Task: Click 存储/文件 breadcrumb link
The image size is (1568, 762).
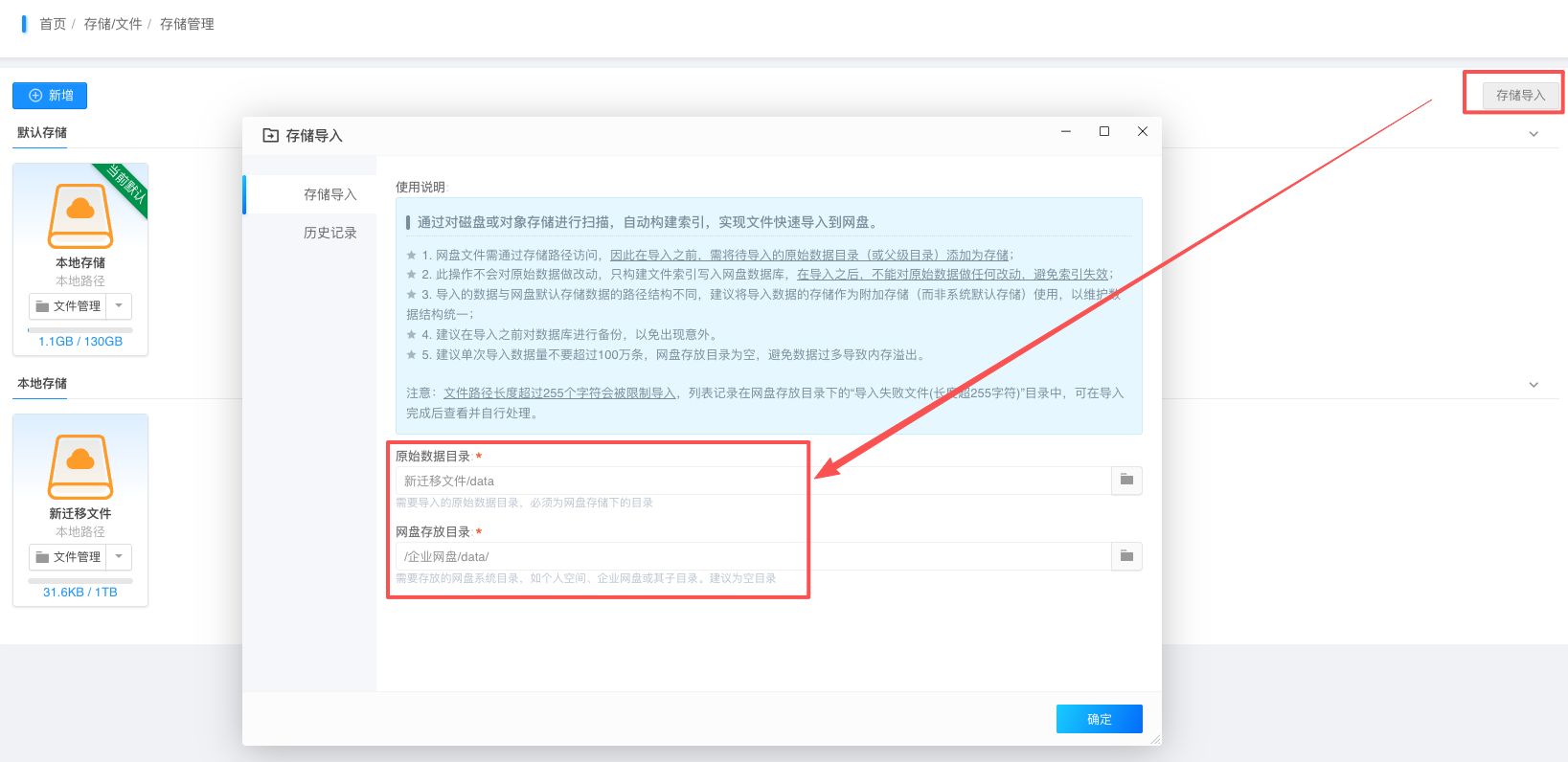Action: (113, 24)
